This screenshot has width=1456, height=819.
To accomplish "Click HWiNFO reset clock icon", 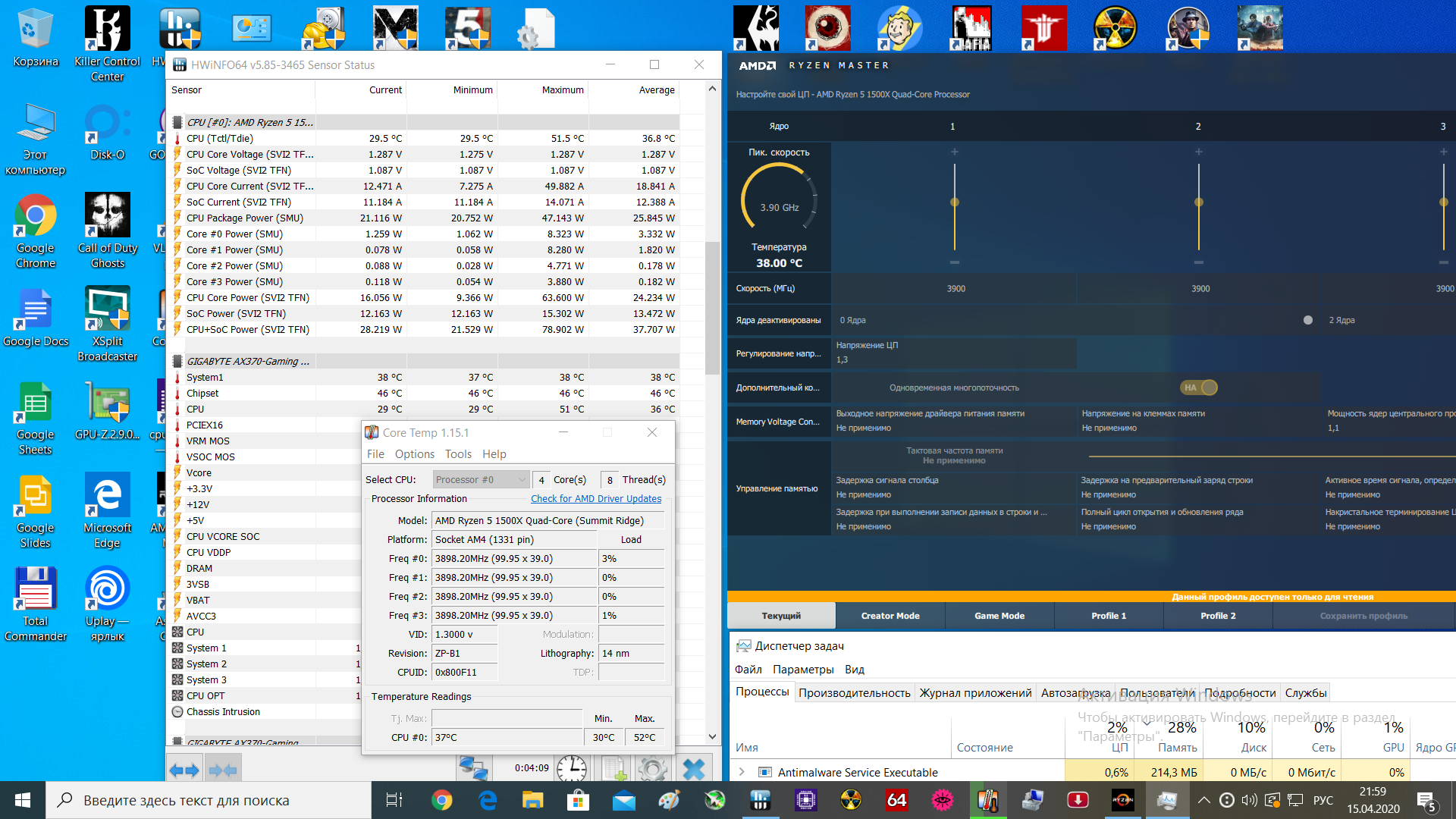I will [572, 768].
